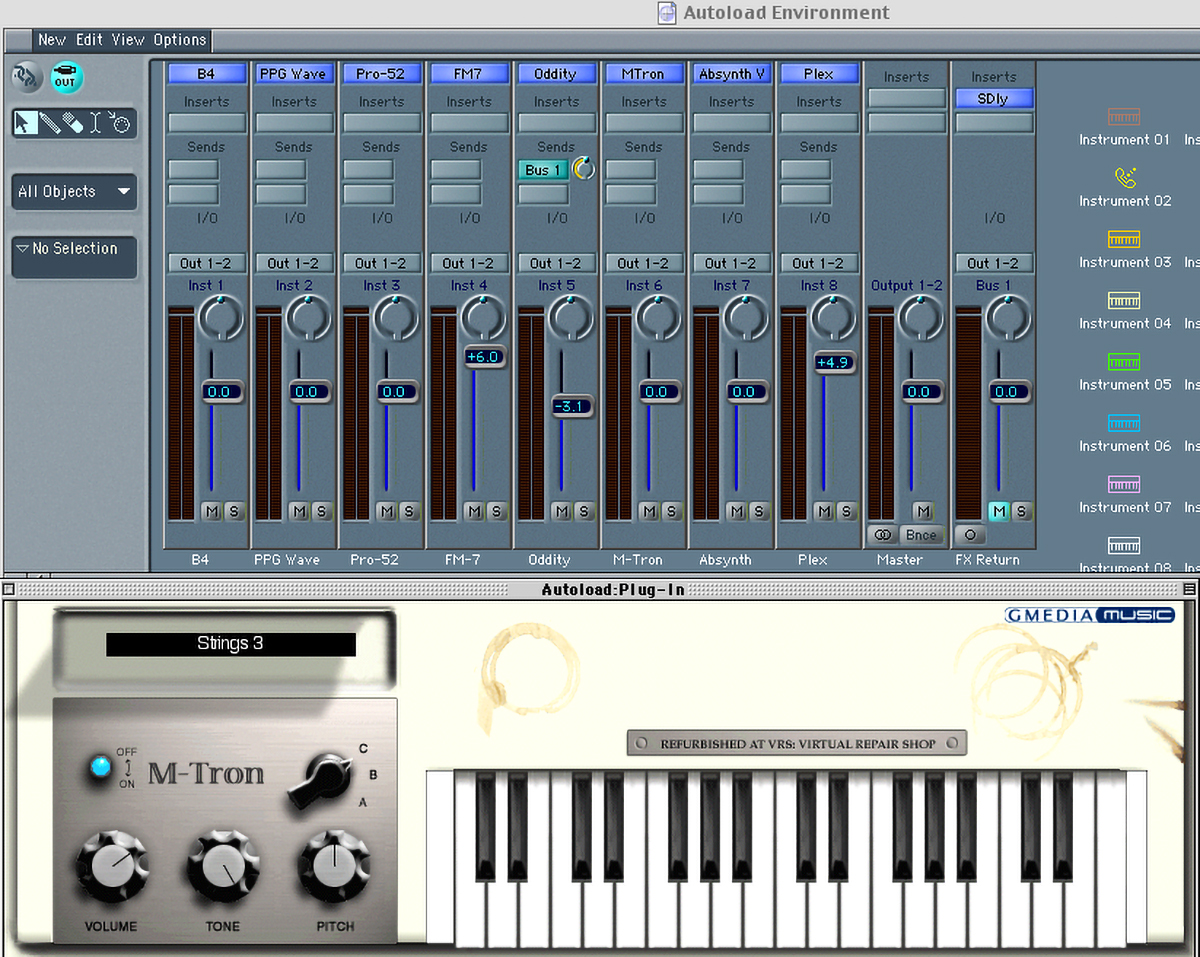Select the eraser tool
Viewport: 1200px width, 957px height.
[73, 123]
